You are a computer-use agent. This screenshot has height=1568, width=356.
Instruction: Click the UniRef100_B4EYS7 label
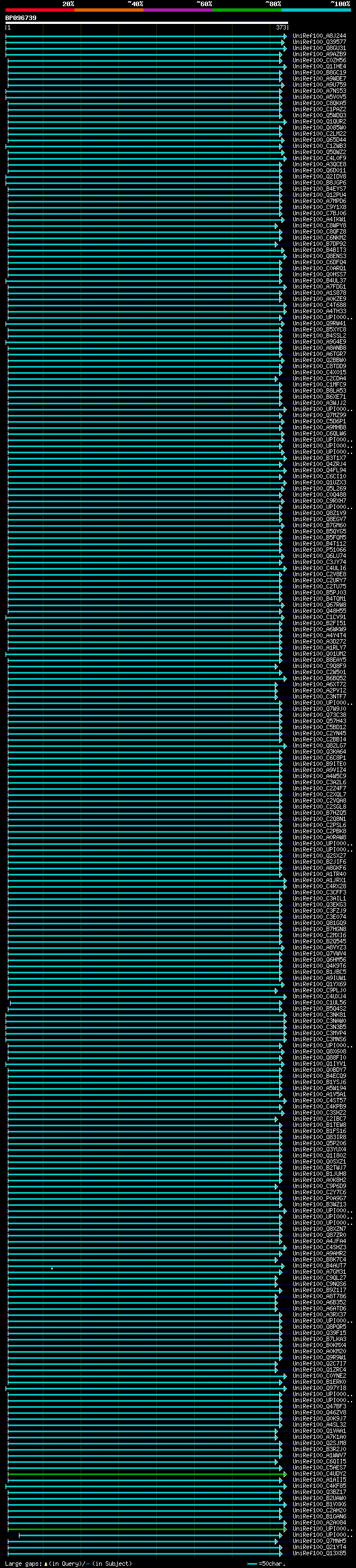(x=319, y=189)
